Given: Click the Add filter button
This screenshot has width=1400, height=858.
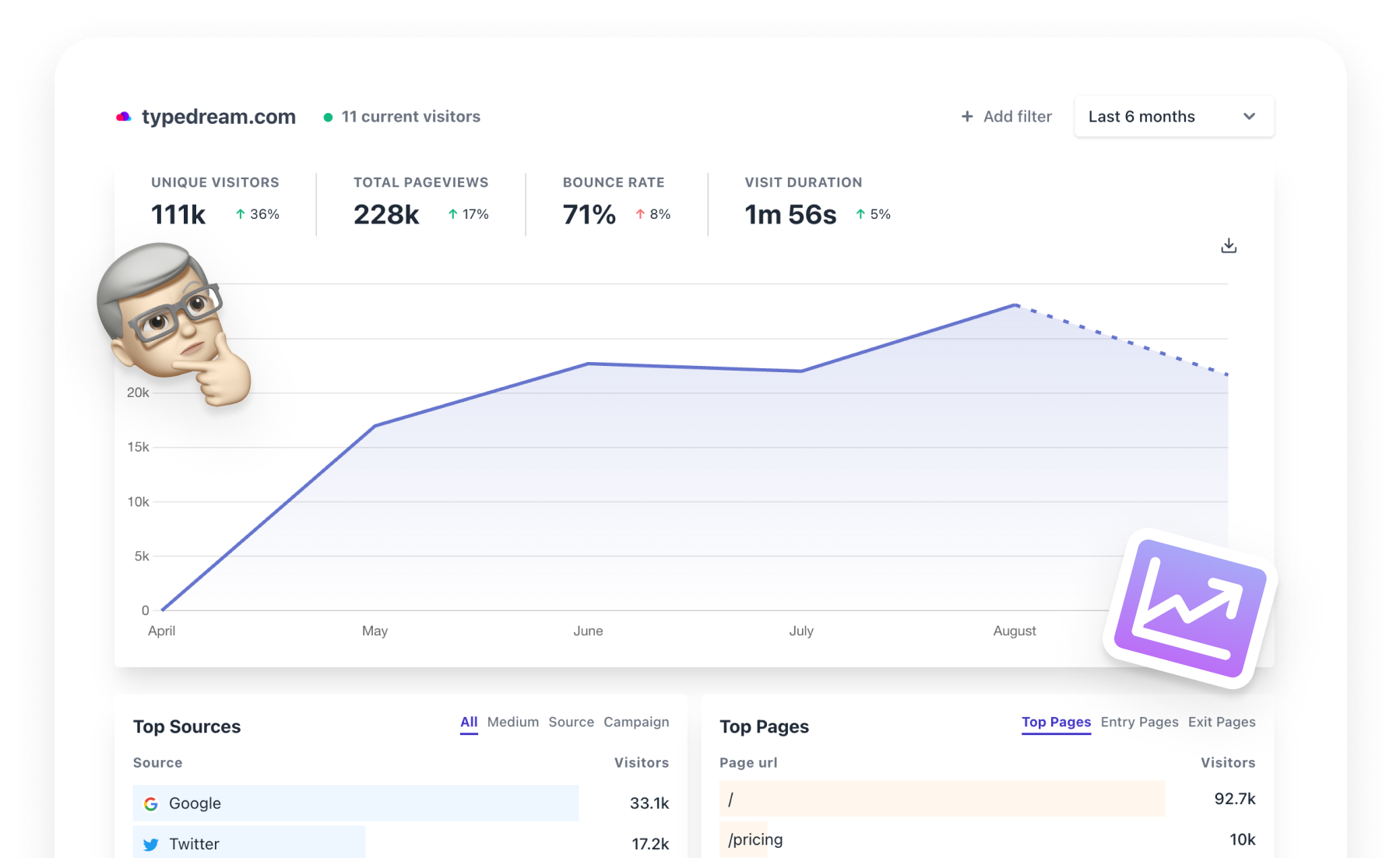Looking at the screenshot, I should pos(1006,116).
